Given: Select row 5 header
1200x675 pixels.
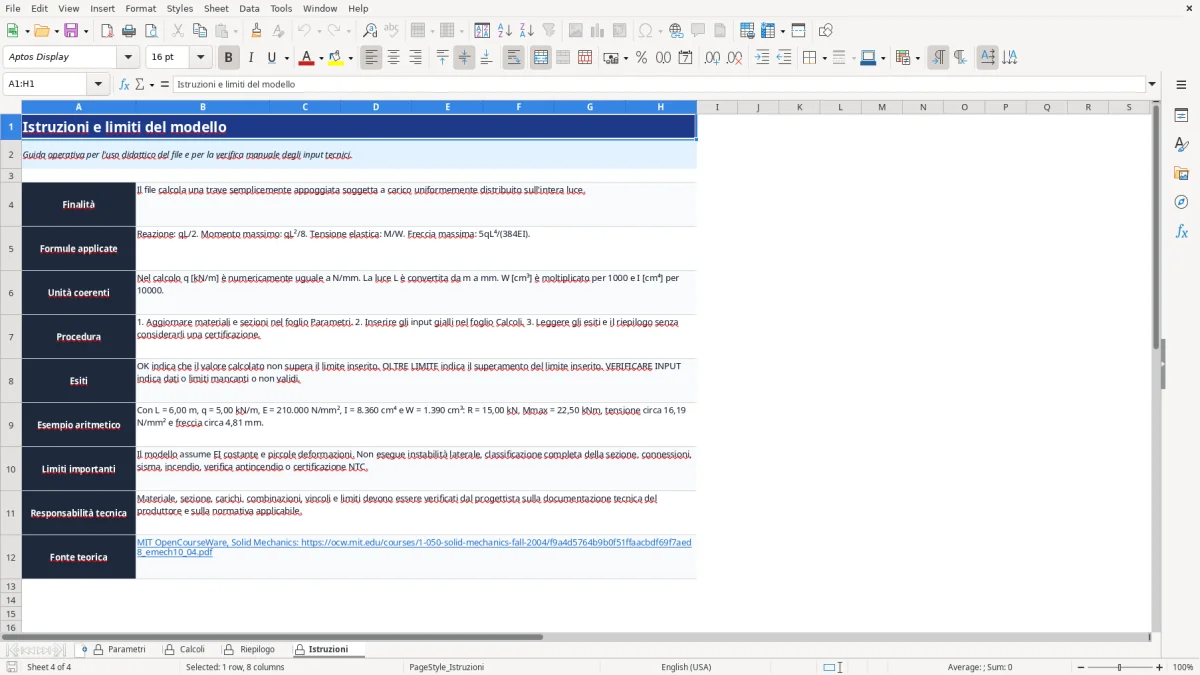Looking at the screenshot, I should pos(11,249).
